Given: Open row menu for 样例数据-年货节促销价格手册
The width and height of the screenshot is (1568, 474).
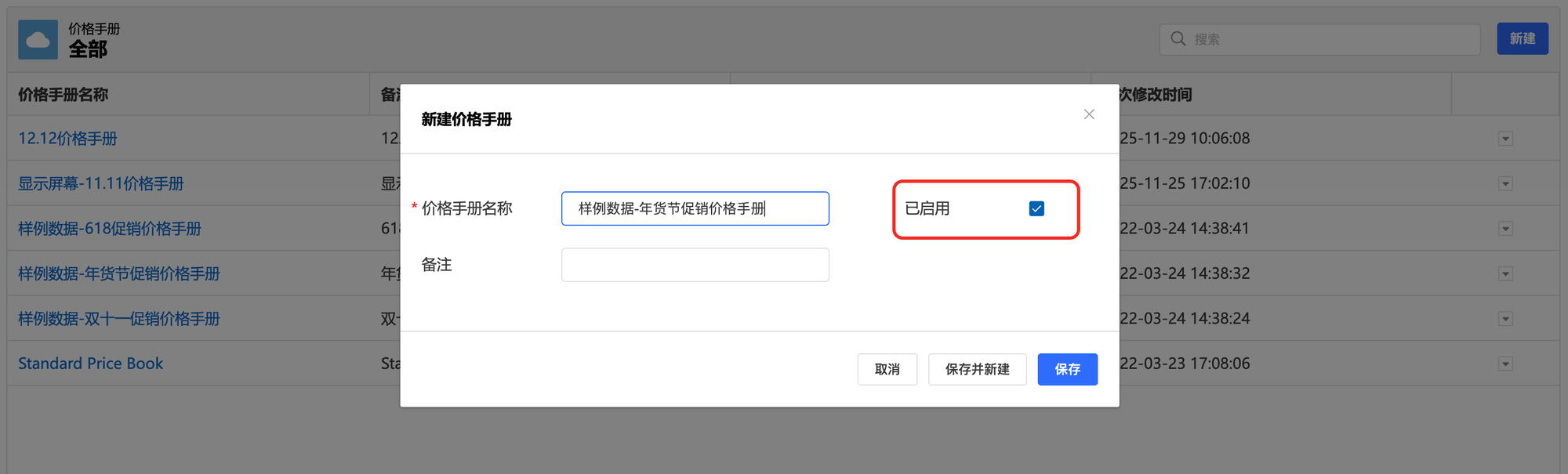Looking at the screenshot, I should 1504,274.
